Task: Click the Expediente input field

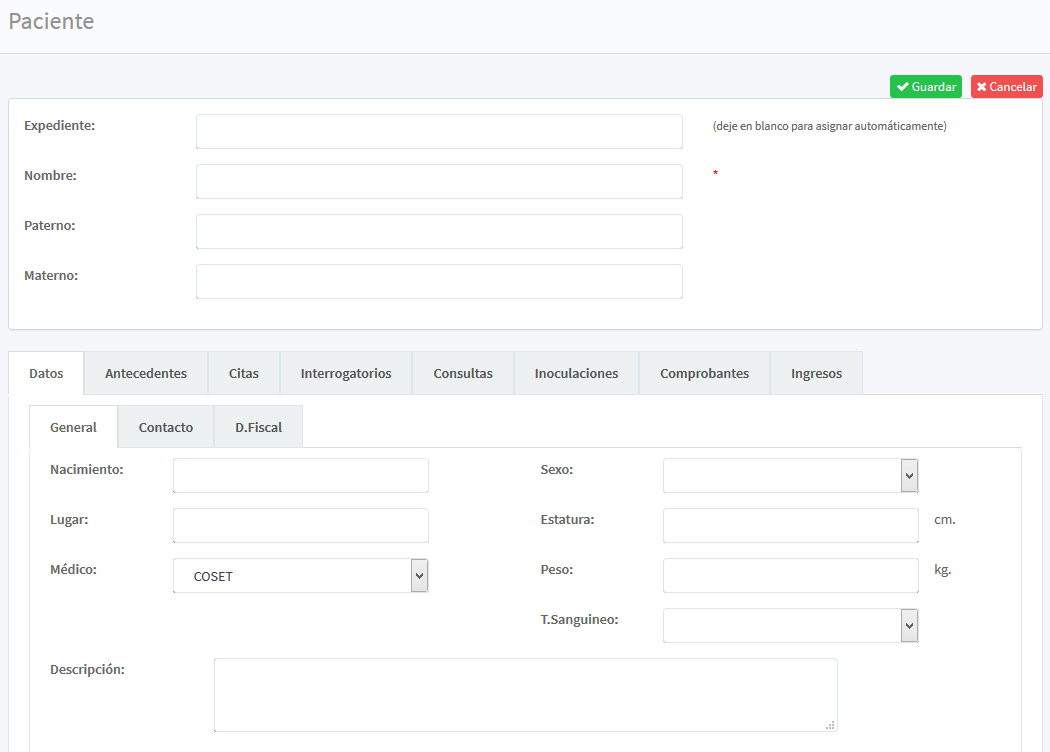Action: [439, 131]
